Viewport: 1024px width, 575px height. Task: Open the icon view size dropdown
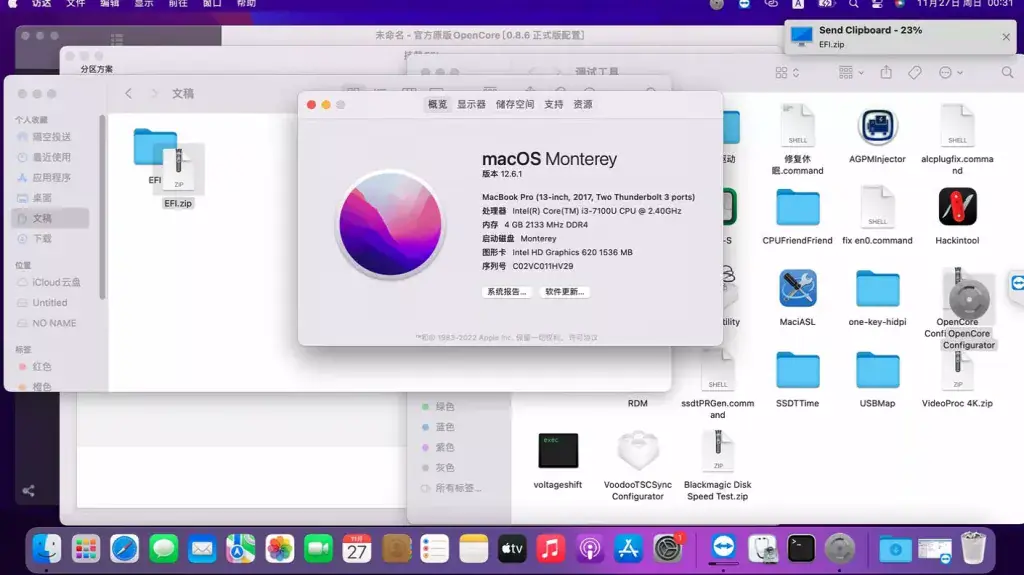(x=787, y=73)
